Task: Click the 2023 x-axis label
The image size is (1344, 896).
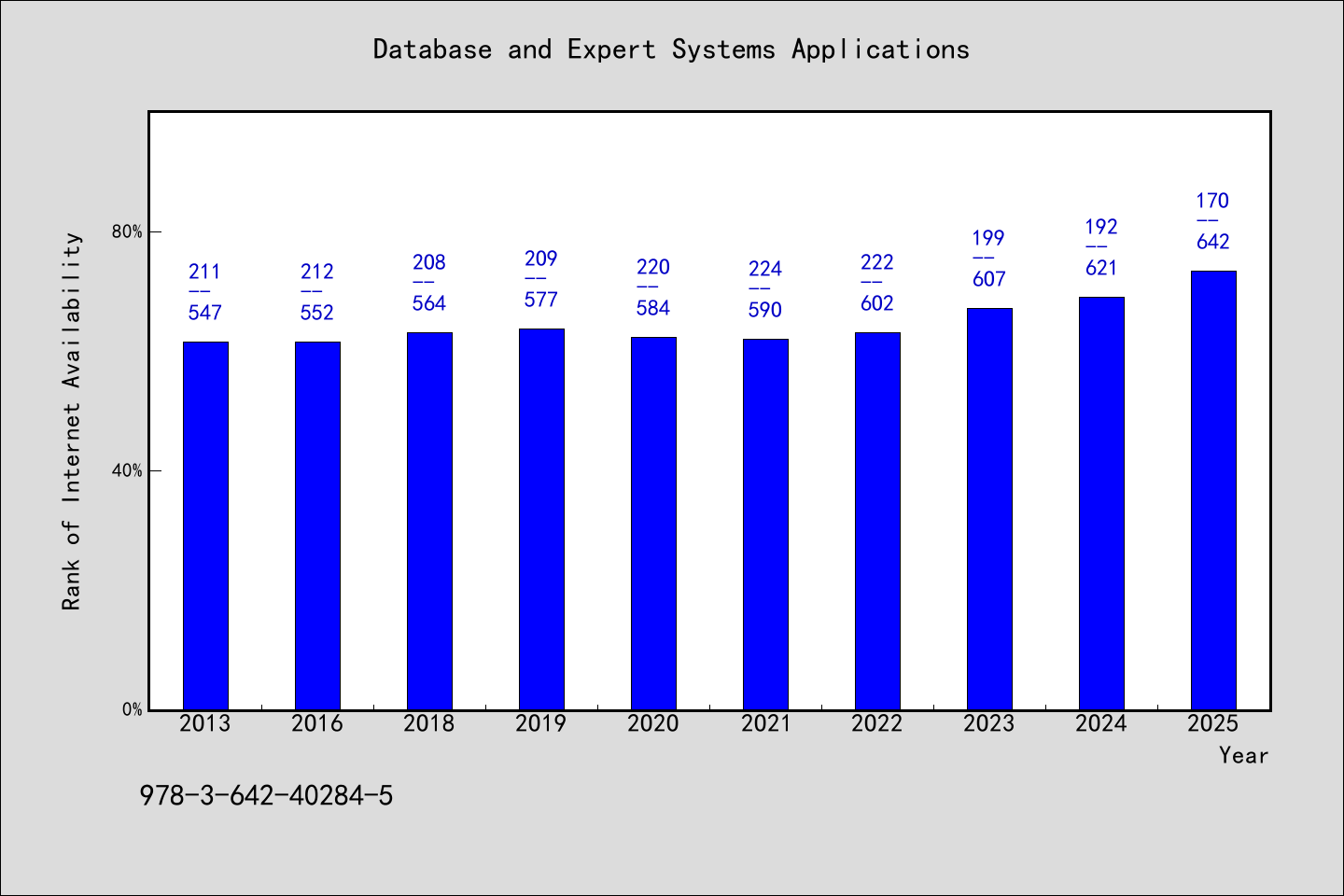Action: (x=989, y=723)
